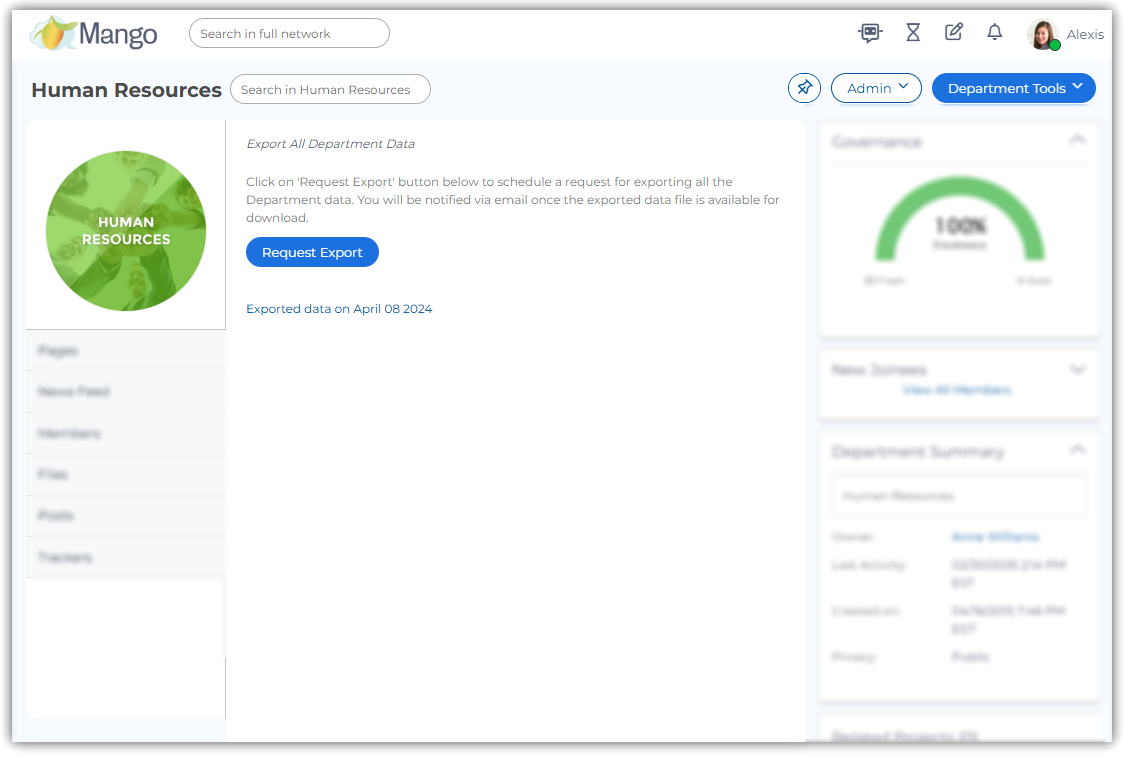Open the Department Tools dropdown
Screen dimensions: 1125x757
point(1013,88)
